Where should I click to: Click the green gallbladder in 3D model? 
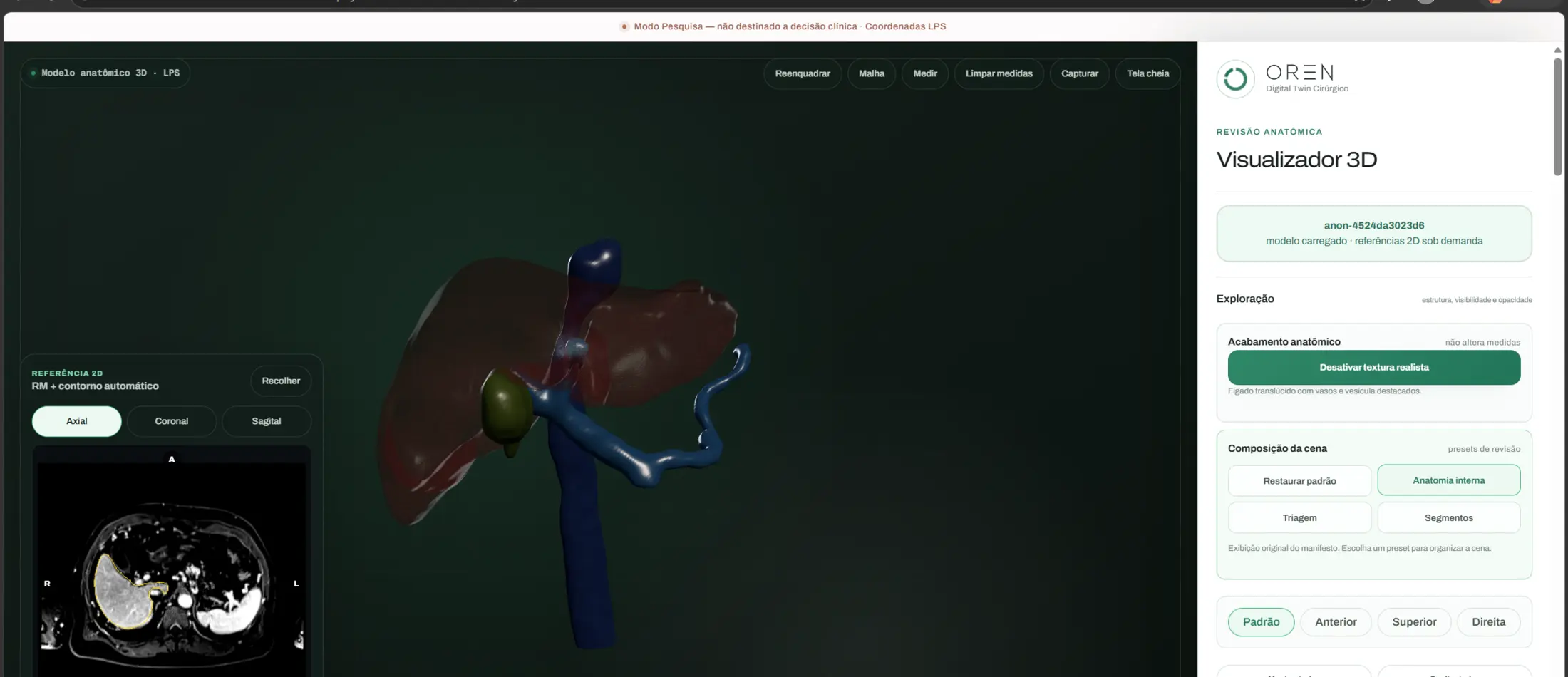coord(505,408)
